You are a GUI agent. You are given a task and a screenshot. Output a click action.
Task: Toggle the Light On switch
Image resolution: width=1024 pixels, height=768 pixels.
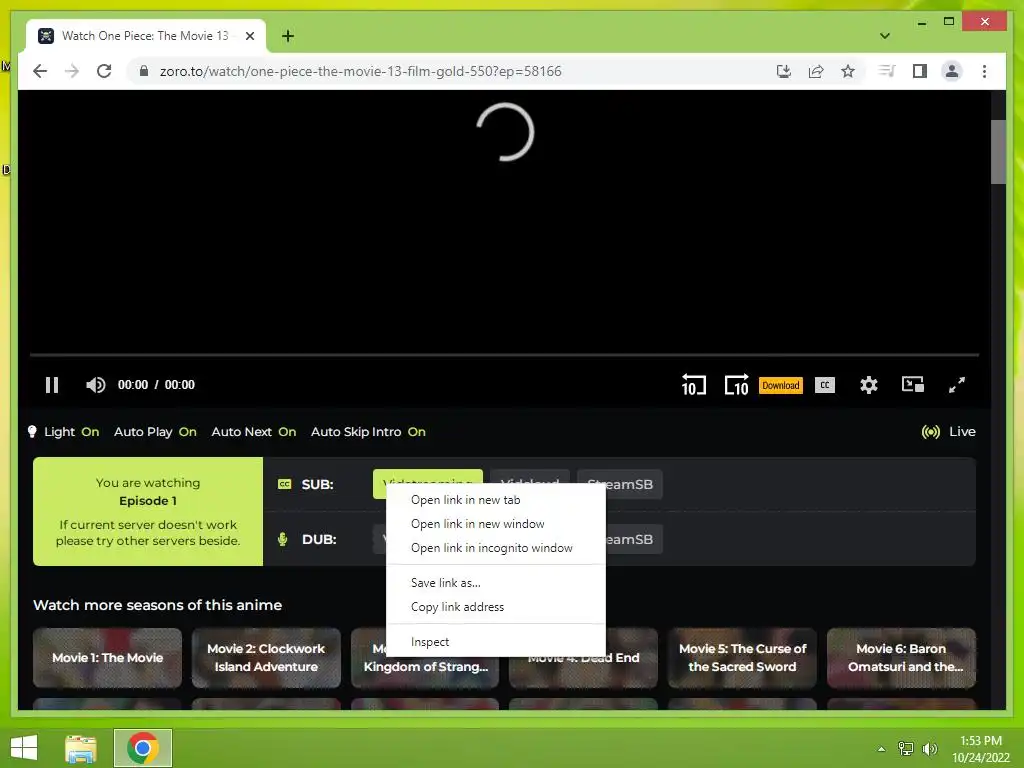[x=64, y=432]
